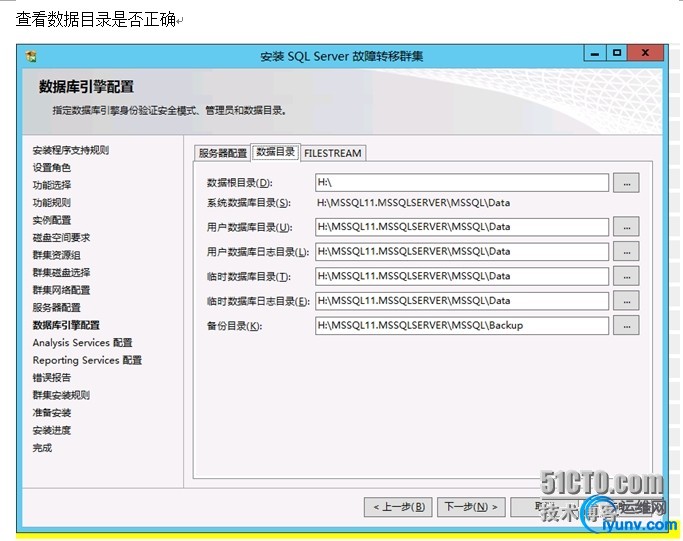The height and width of the screenshot is (541, 683).
Task: Select 群集安装规则 in the steps list
Action: pyautogui.click(x=61, y=395)
